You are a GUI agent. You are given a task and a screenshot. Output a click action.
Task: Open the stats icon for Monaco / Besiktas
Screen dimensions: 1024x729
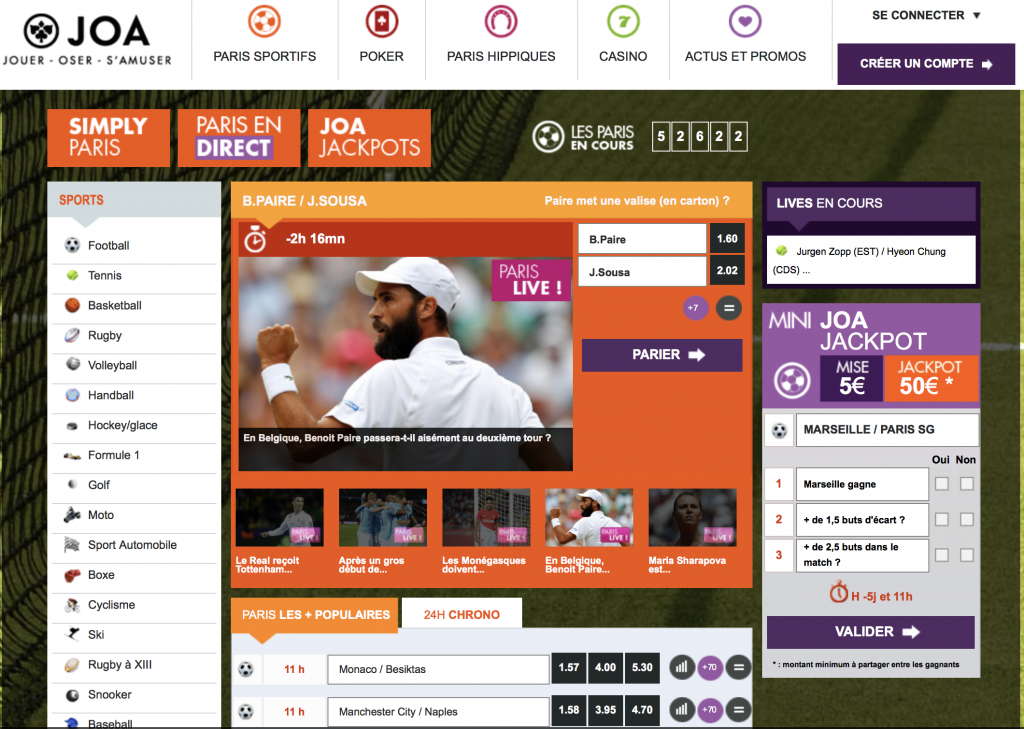682,668
